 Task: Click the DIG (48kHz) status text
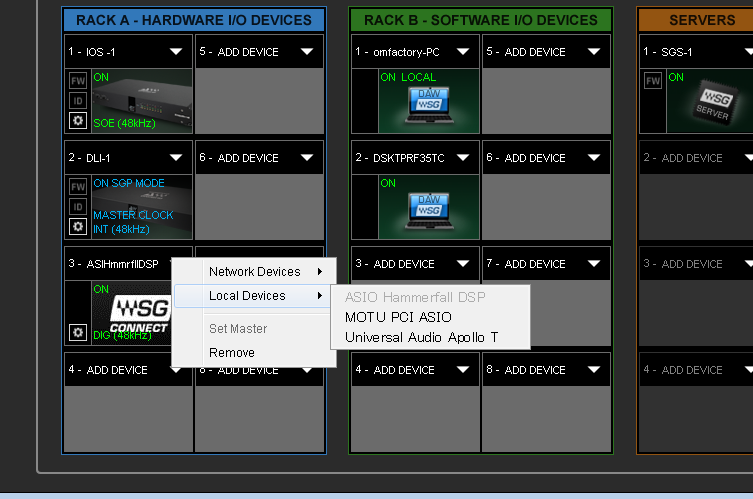coord(122,335)
